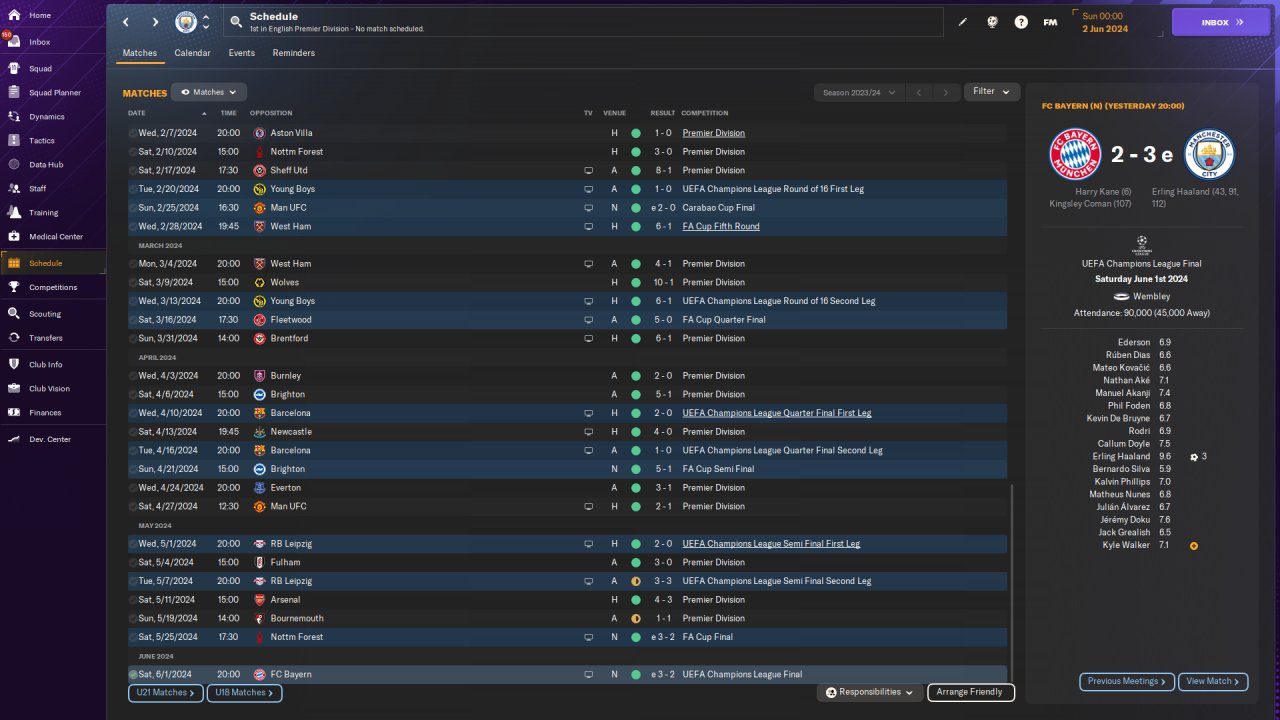Click the globe icon beside the pencil
The image size is (1280, 720).
point(992,22)
